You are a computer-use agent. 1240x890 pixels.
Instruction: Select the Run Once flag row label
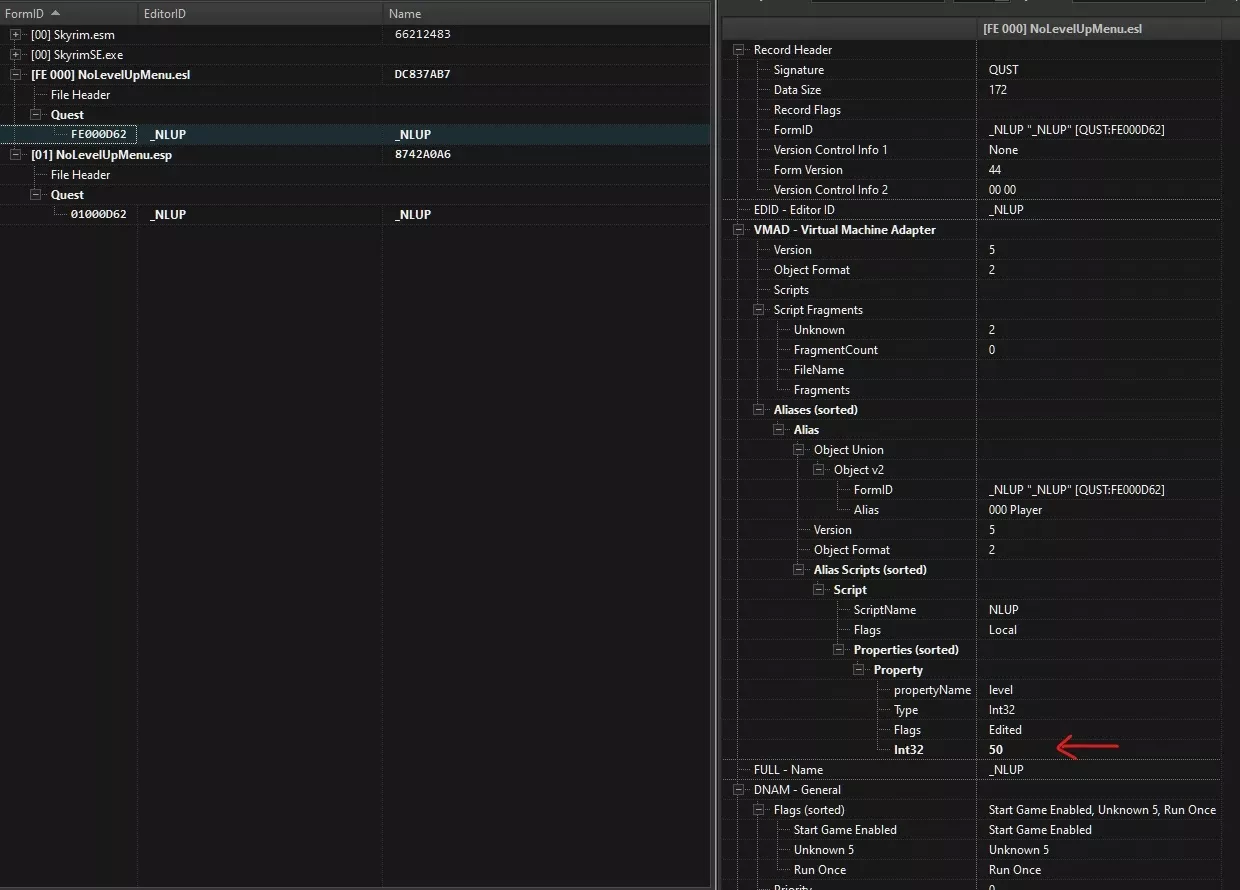(820, 870)
